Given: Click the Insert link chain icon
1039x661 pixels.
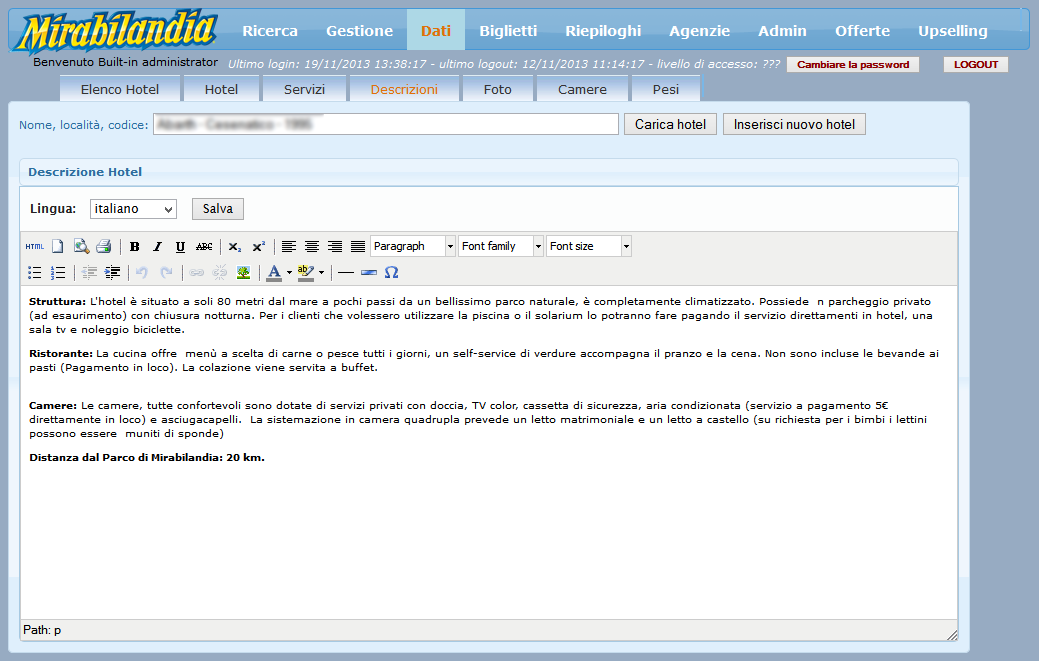Looking at the screenshot, I should [196, 272].
